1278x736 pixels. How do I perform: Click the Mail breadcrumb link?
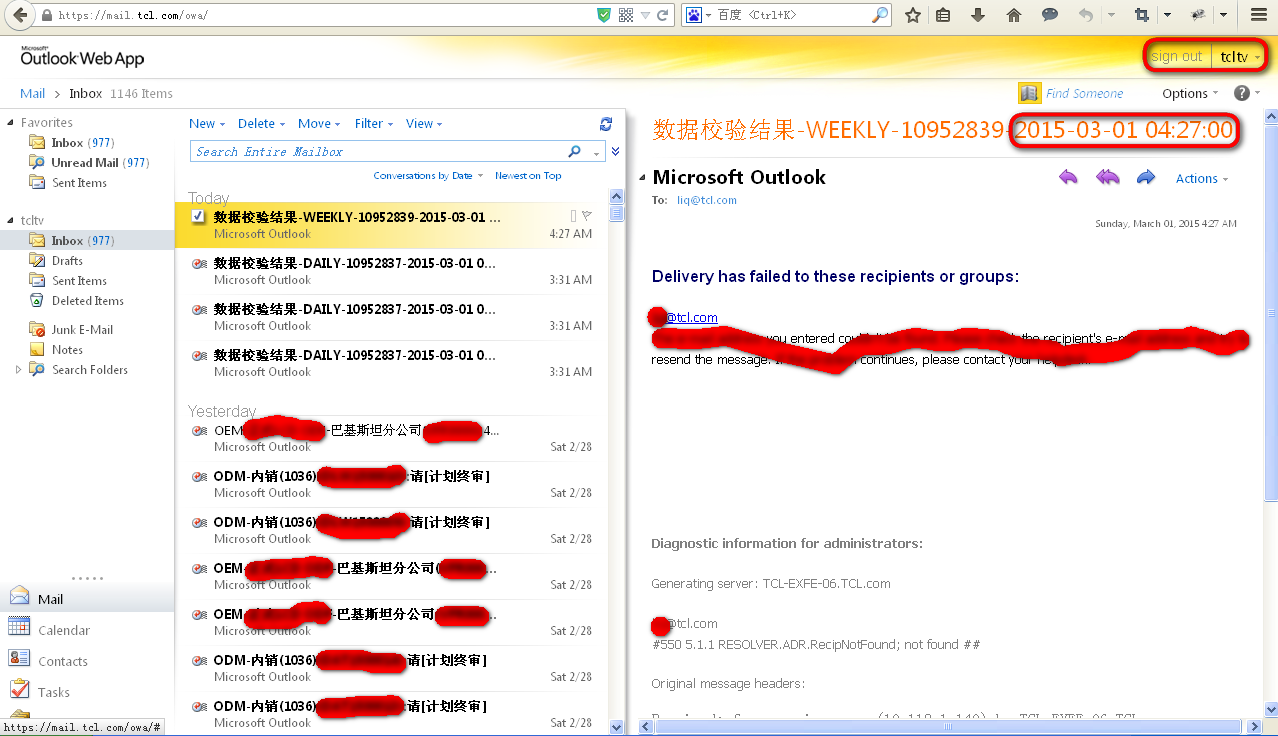(33, 93)
